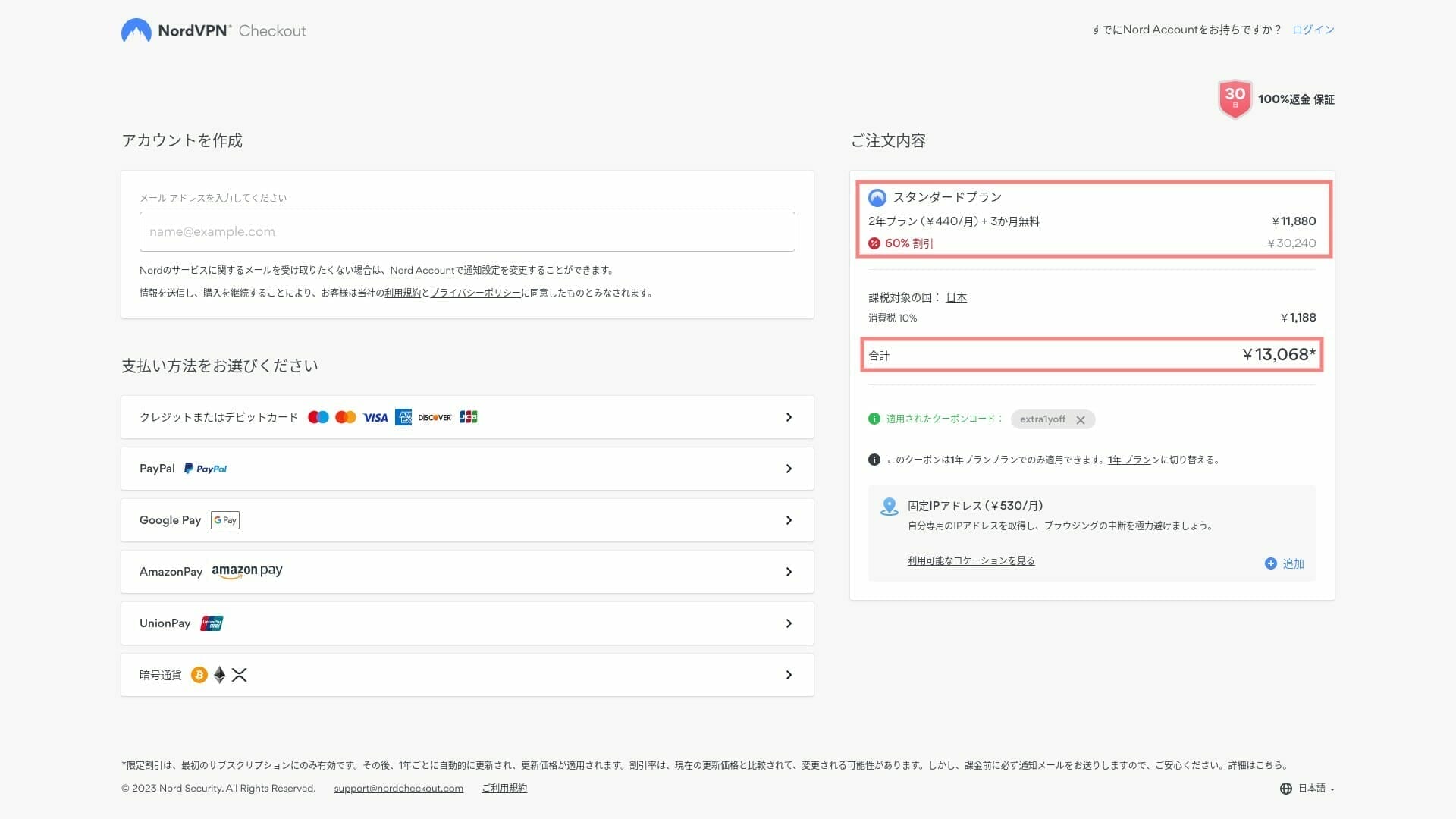Viewport: 1456px width, 819px height.
Task: Click the 2年プラン plan description text
Action: click(954, 221)
